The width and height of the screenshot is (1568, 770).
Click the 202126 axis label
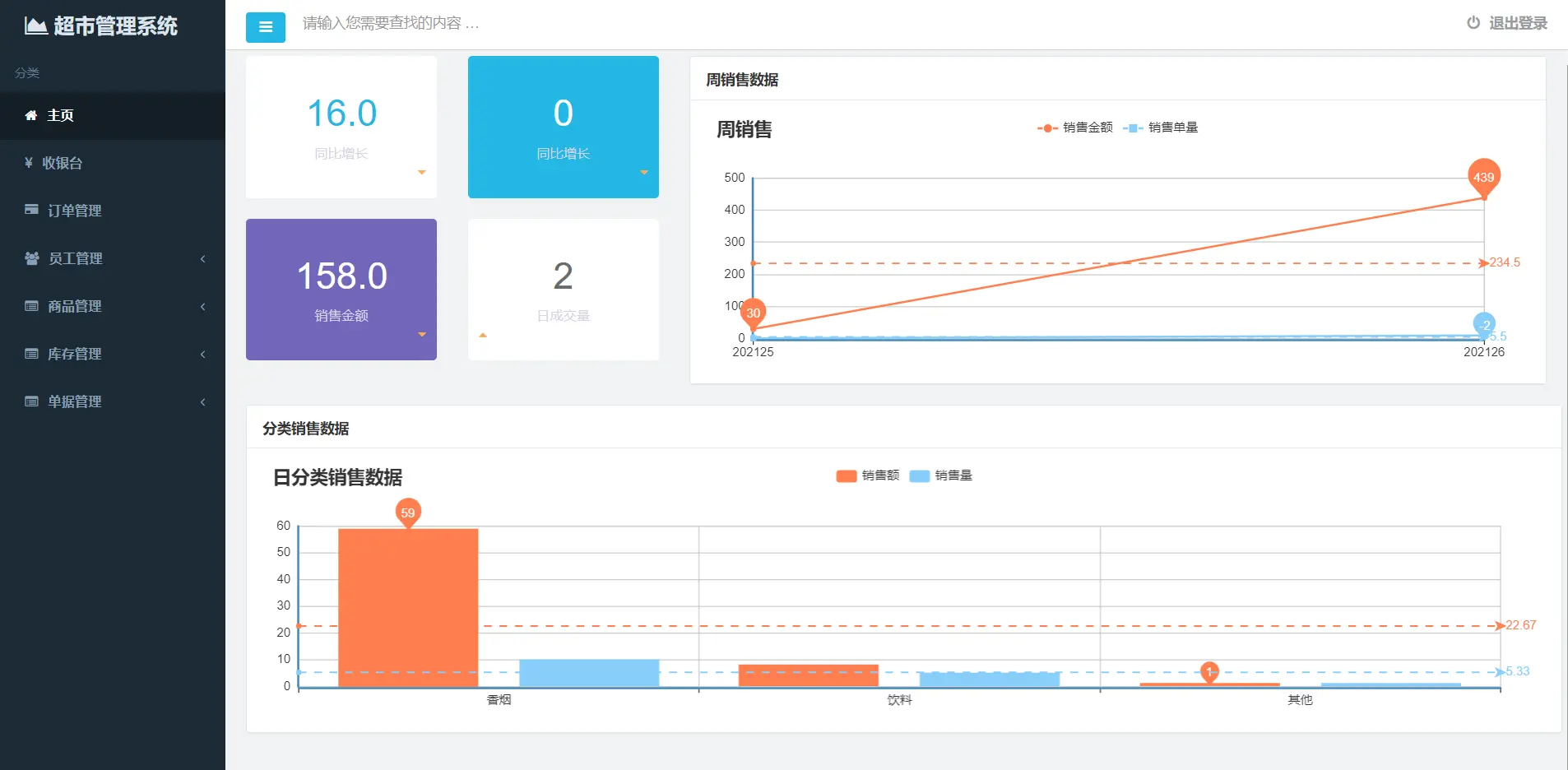point(1484,352)
